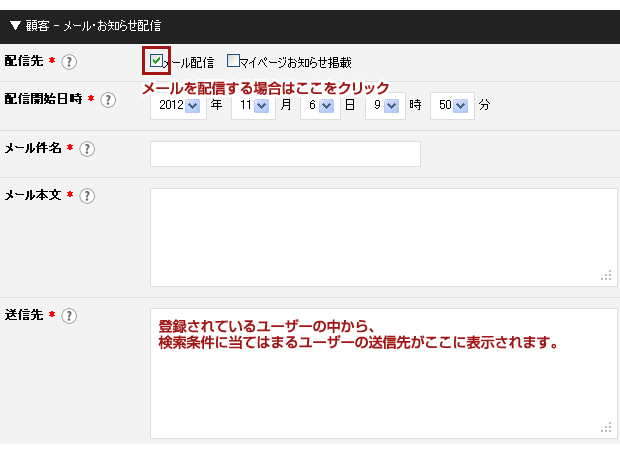Open help icon beside 配信開始日時 label
The width and height of the screenshot is (620, 464).
[x=108, y=100]
